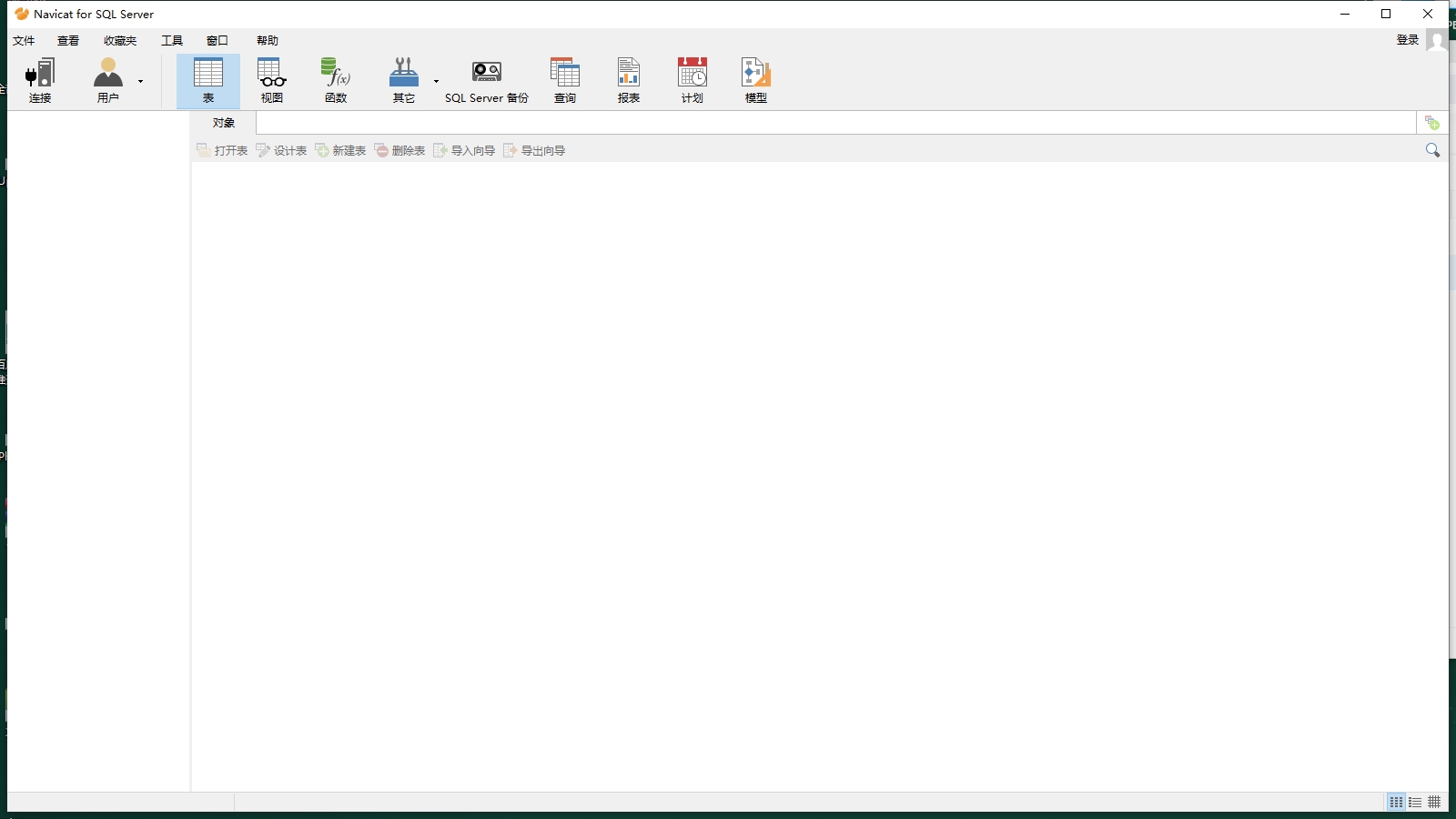
Task: Open the Schedule (计划) calendar icon
Action: pos(693,80)
